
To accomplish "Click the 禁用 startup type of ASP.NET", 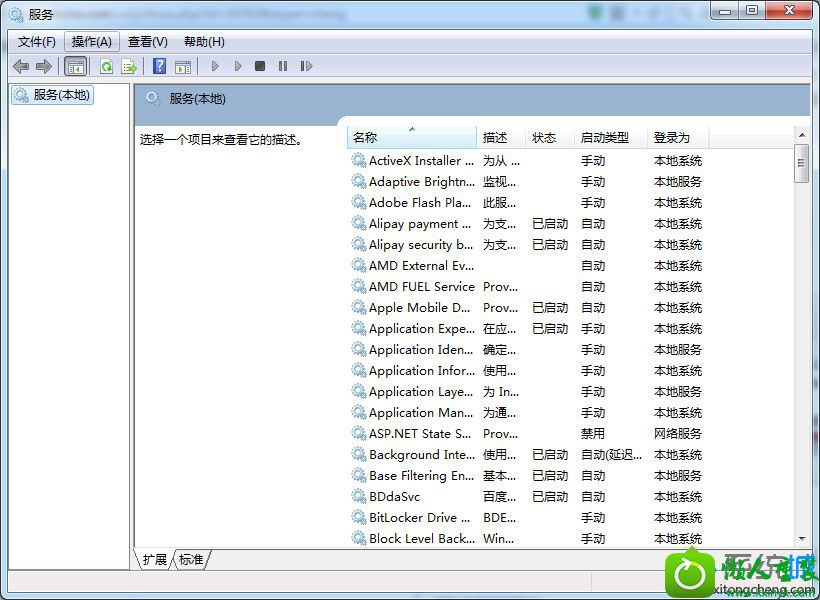I will (x=593, y=434).
